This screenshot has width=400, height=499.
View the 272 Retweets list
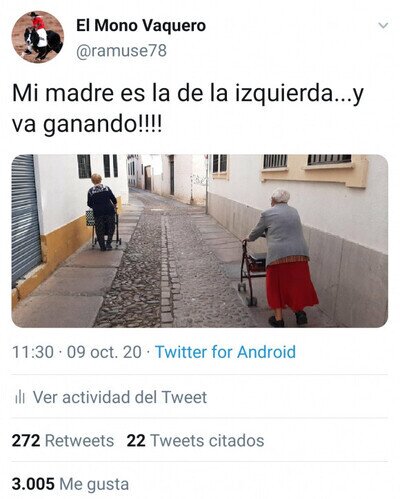tap(63, 440)
